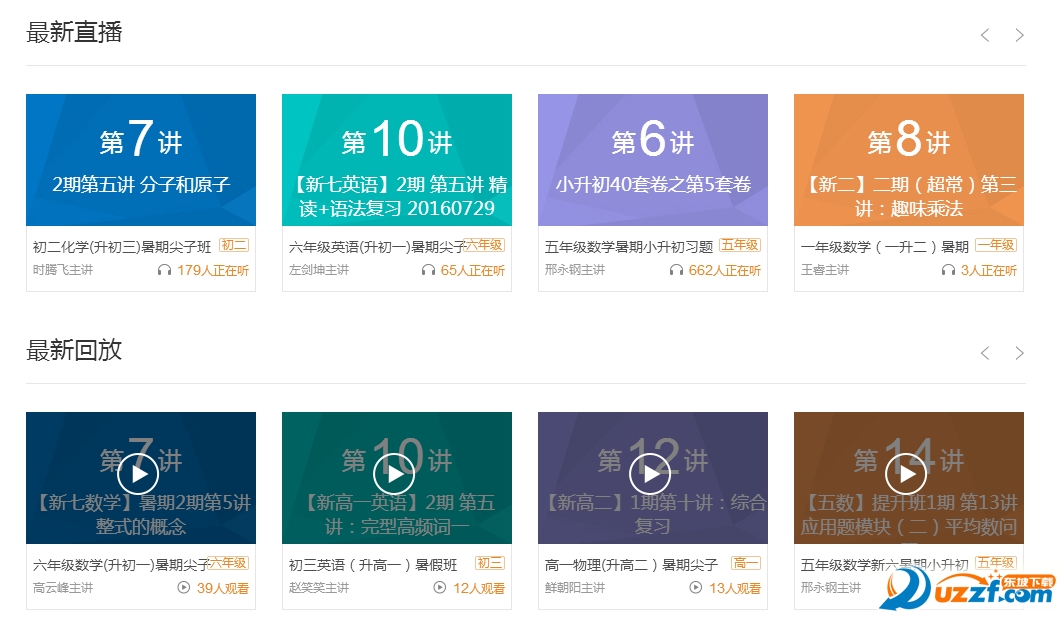1063x627 pixels.
Task: Click 邢永钢主讲 on 小升初习题 live card
Action: tap(575, 270)
